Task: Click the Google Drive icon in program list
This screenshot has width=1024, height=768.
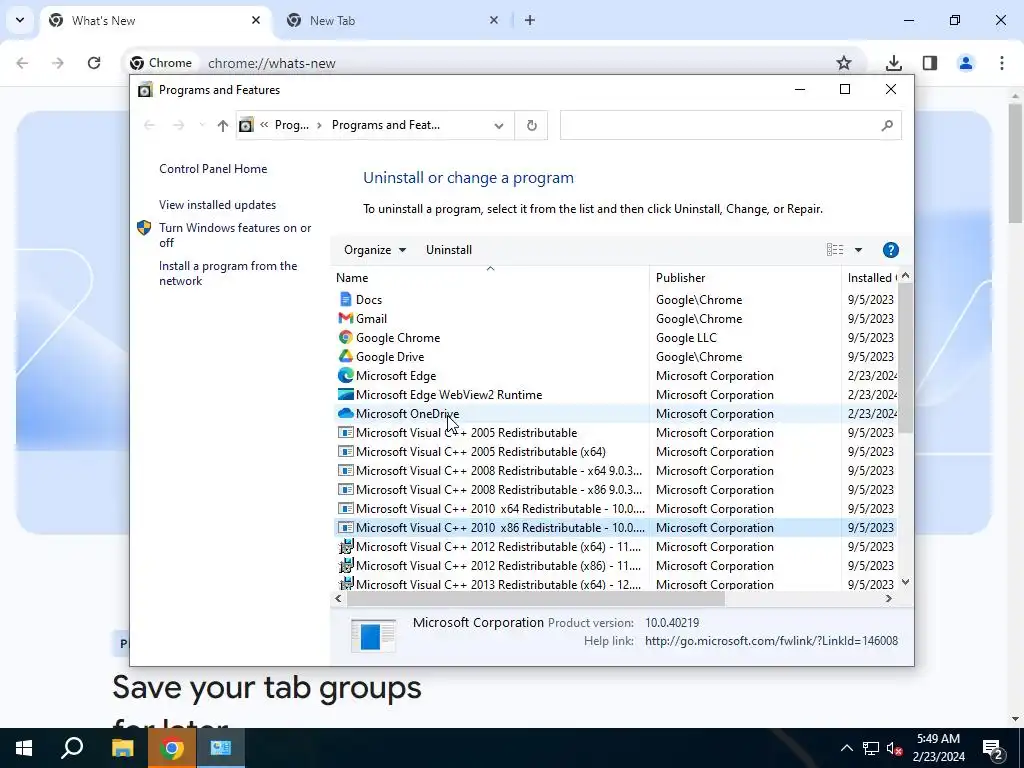Action: (x=345, y=357)
